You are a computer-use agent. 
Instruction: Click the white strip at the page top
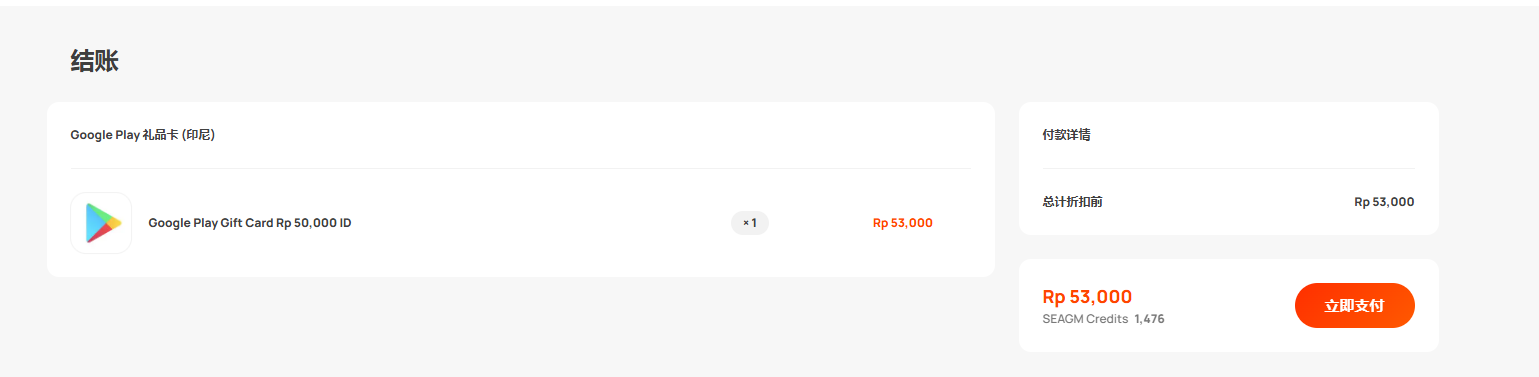coord(769,3)
